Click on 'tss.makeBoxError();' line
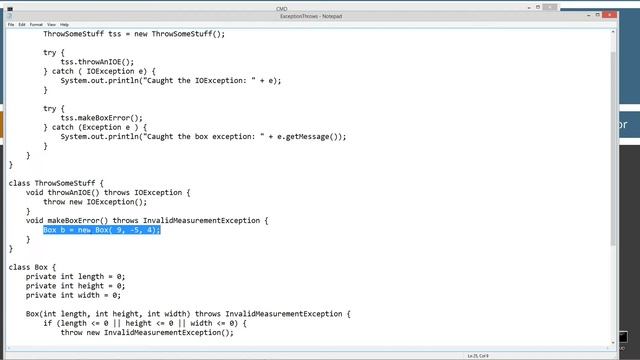Viewport: 640px width, 360px height. tap(102, 118)
